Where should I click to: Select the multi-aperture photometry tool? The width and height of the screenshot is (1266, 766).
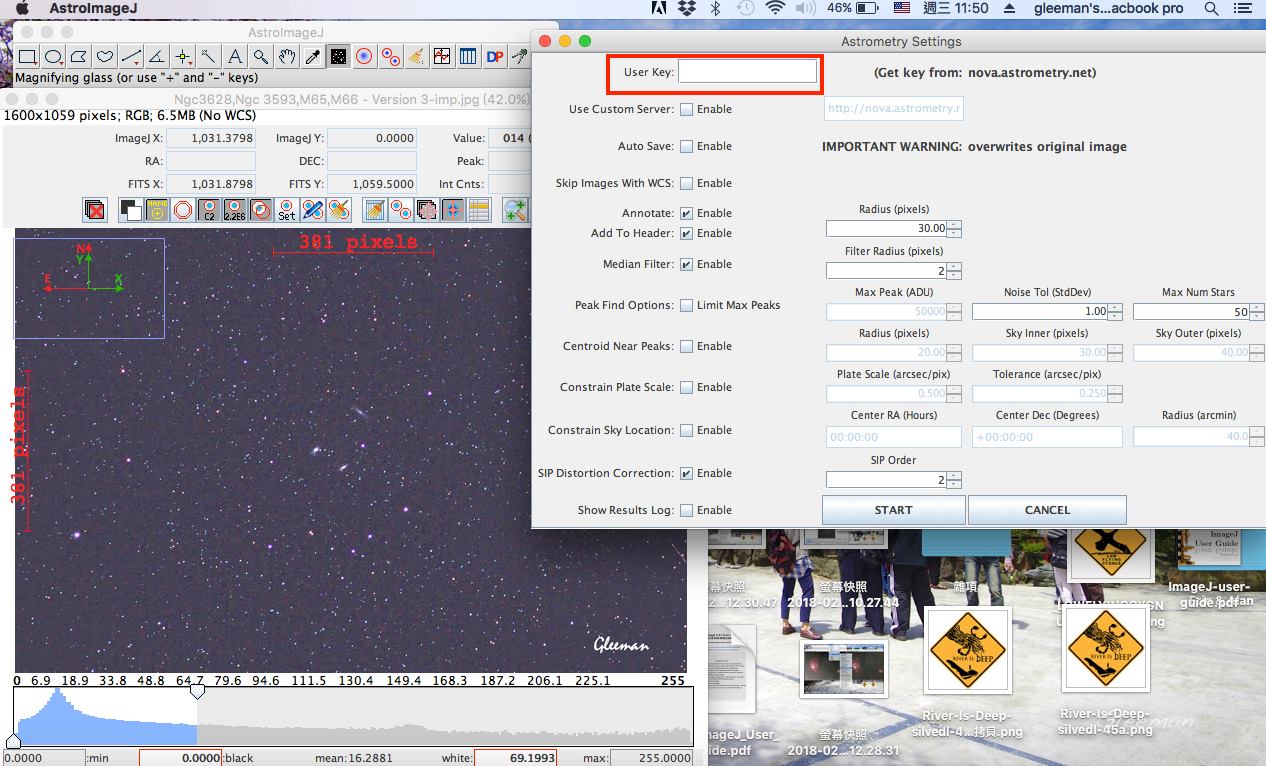389,57
